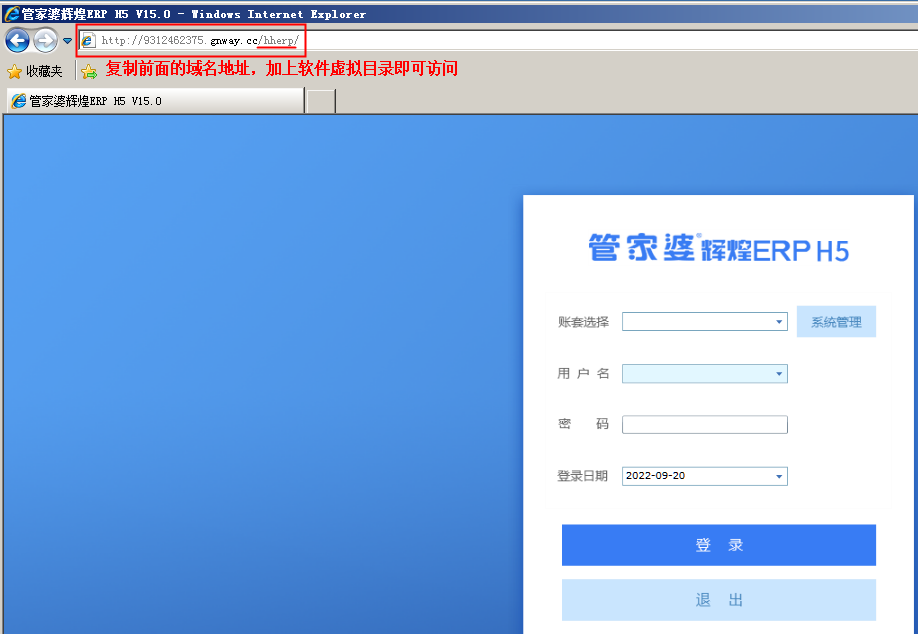918x634 pixels.
Task: Expand the 账套选择 dropdown
Action: pyautogui.click(x=779, y=322)
